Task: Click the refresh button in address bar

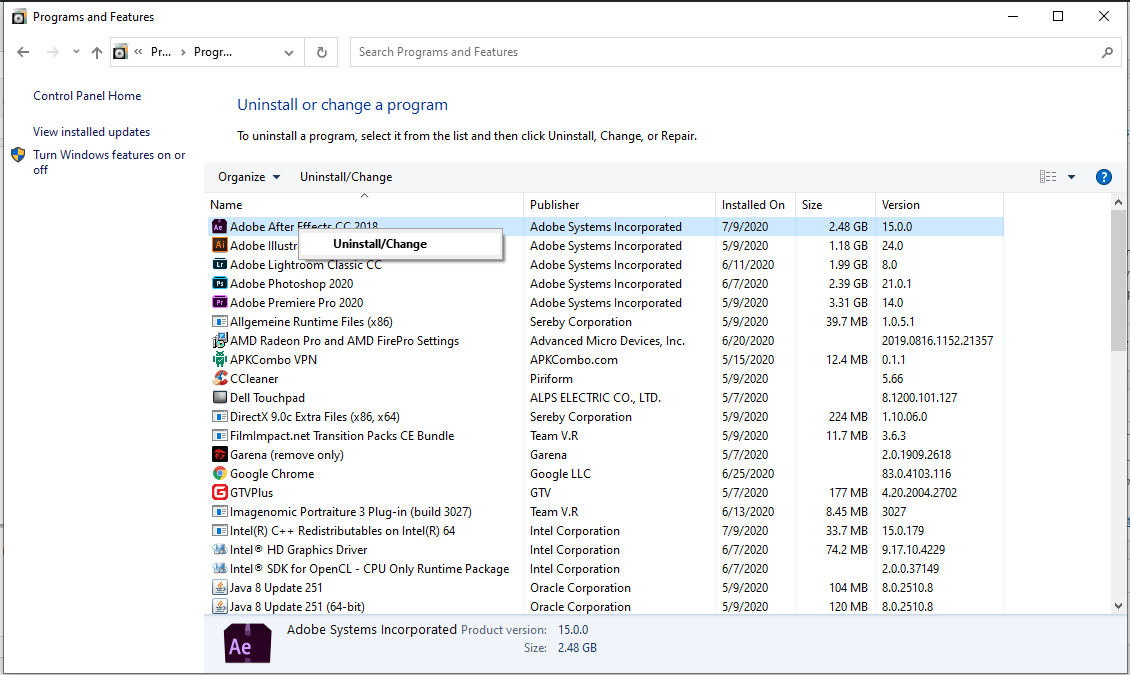Action: pyautogui.click(x=321, y=53)
